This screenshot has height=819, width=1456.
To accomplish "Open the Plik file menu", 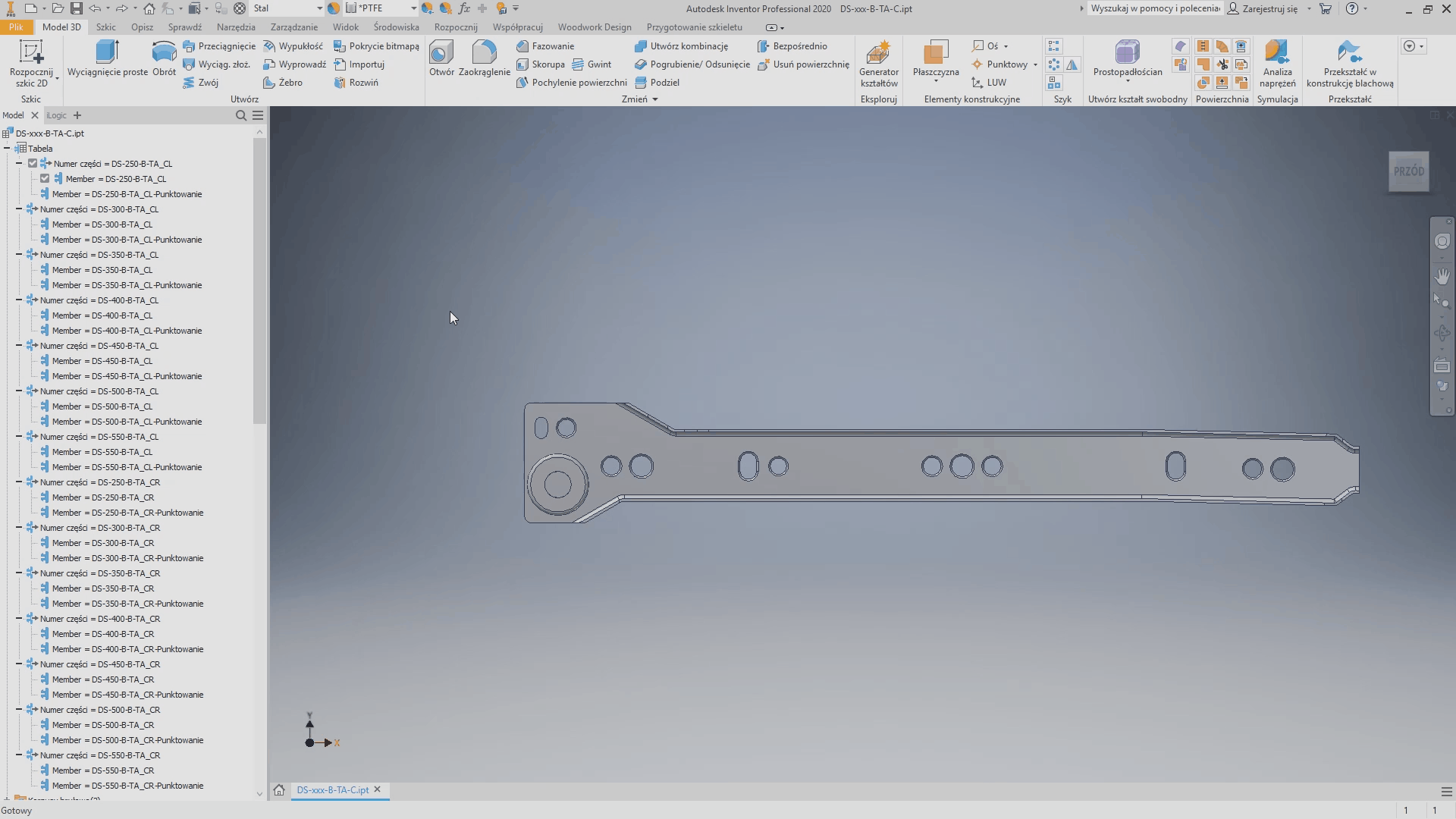I will tap(16, 27).
